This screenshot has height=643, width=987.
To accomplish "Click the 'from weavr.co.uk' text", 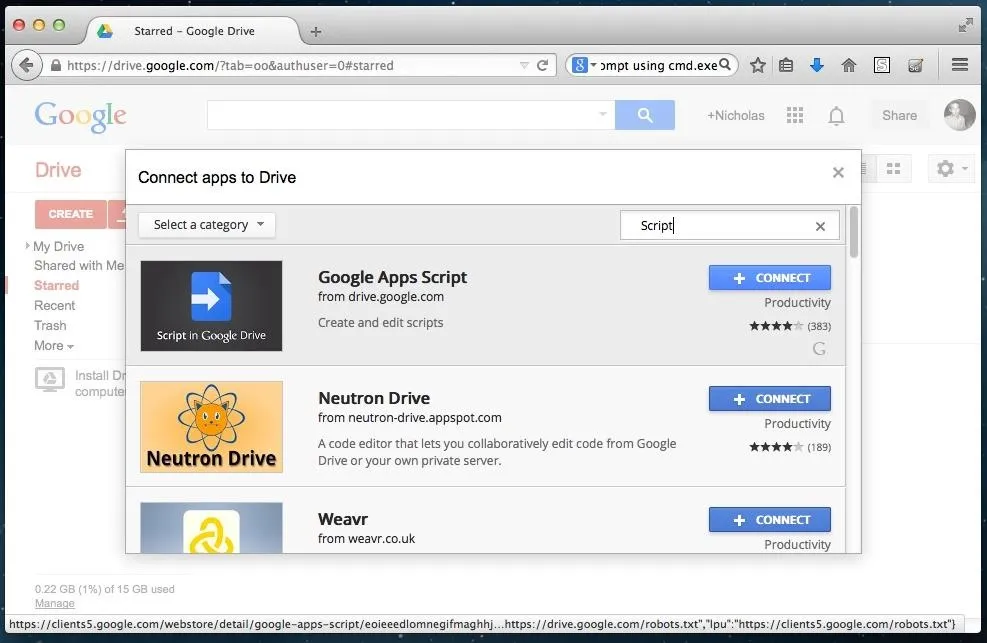I will (x=366, y=539).
